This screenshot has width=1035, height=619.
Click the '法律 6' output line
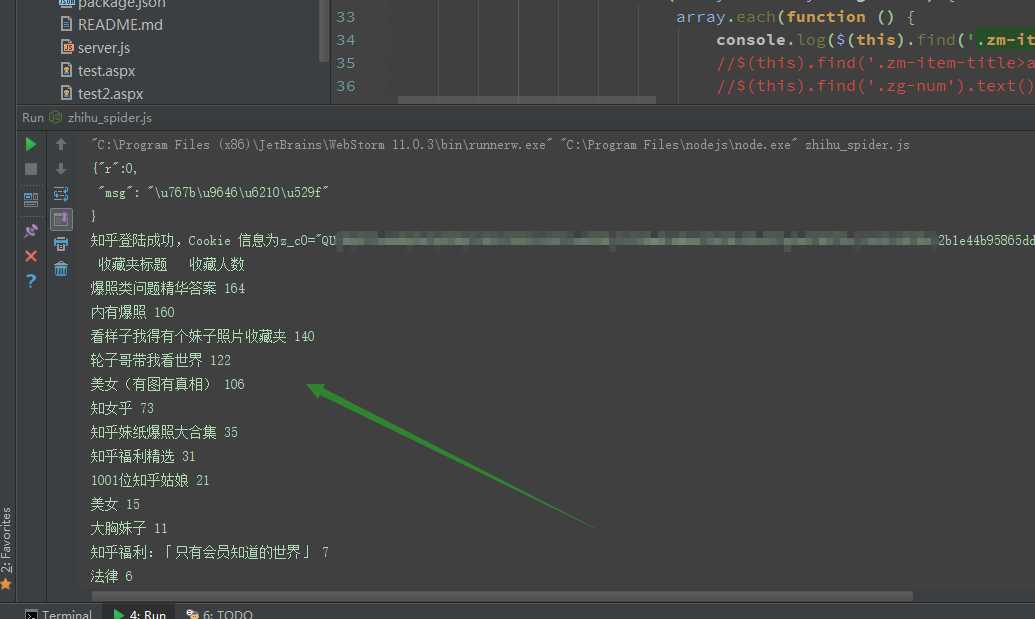pyautogui.click(x=112, y=576)
